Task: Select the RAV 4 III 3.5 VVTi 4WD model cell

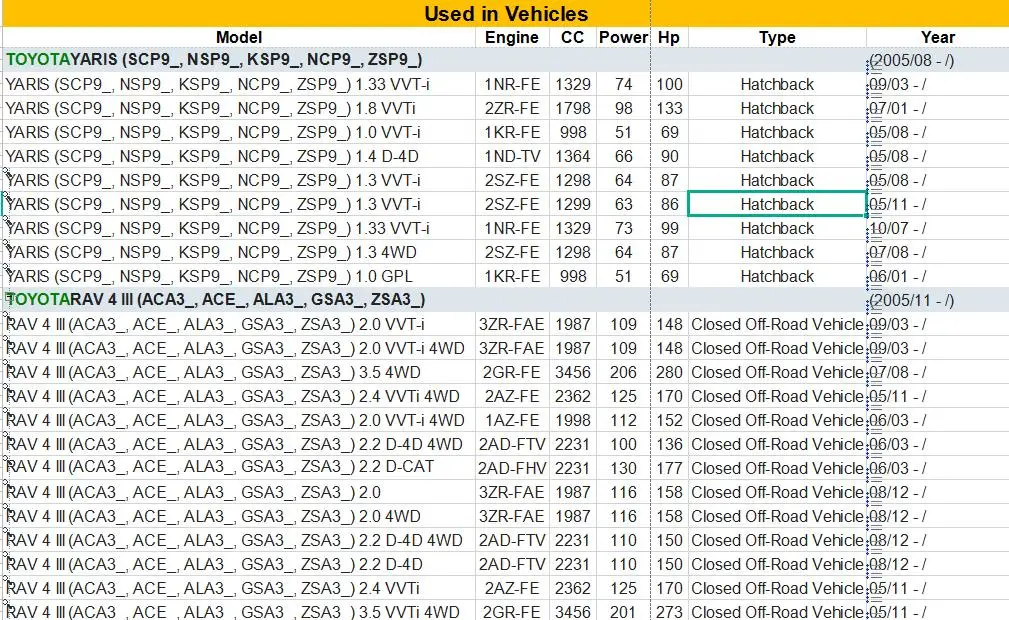Action: [239, 611]
